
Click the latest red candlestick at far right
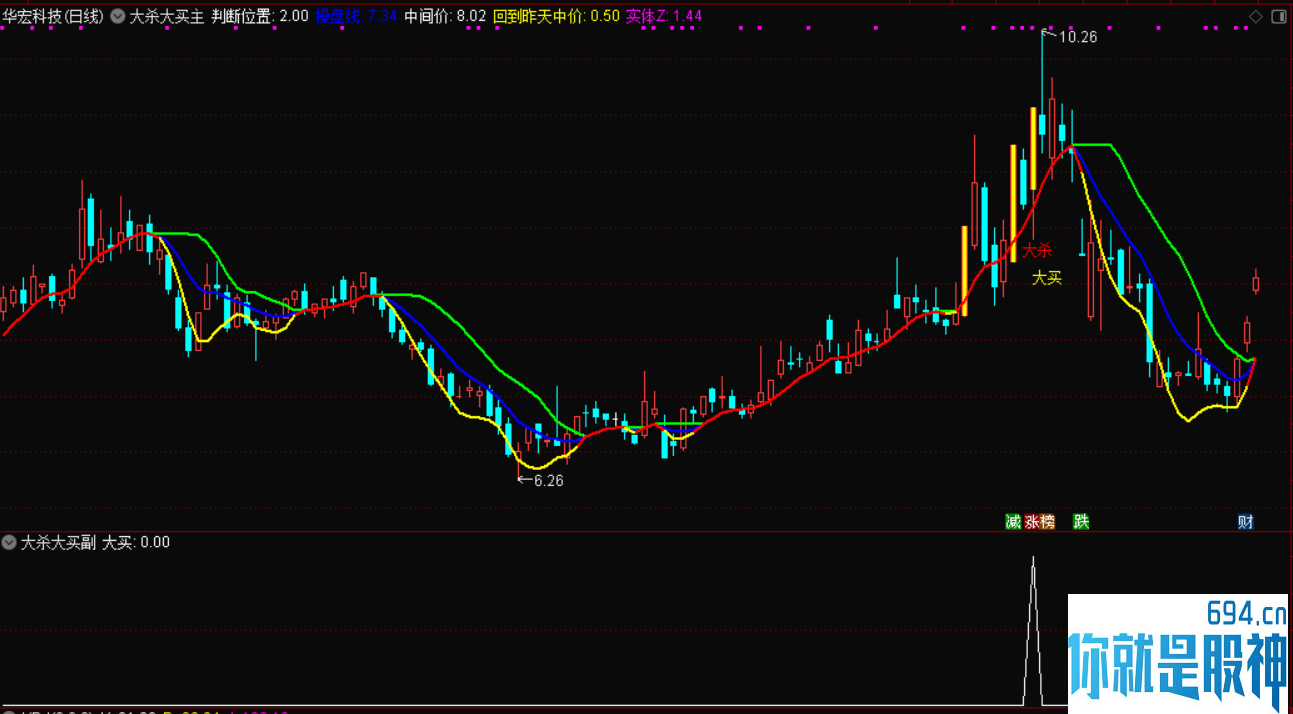(1256, 282)
